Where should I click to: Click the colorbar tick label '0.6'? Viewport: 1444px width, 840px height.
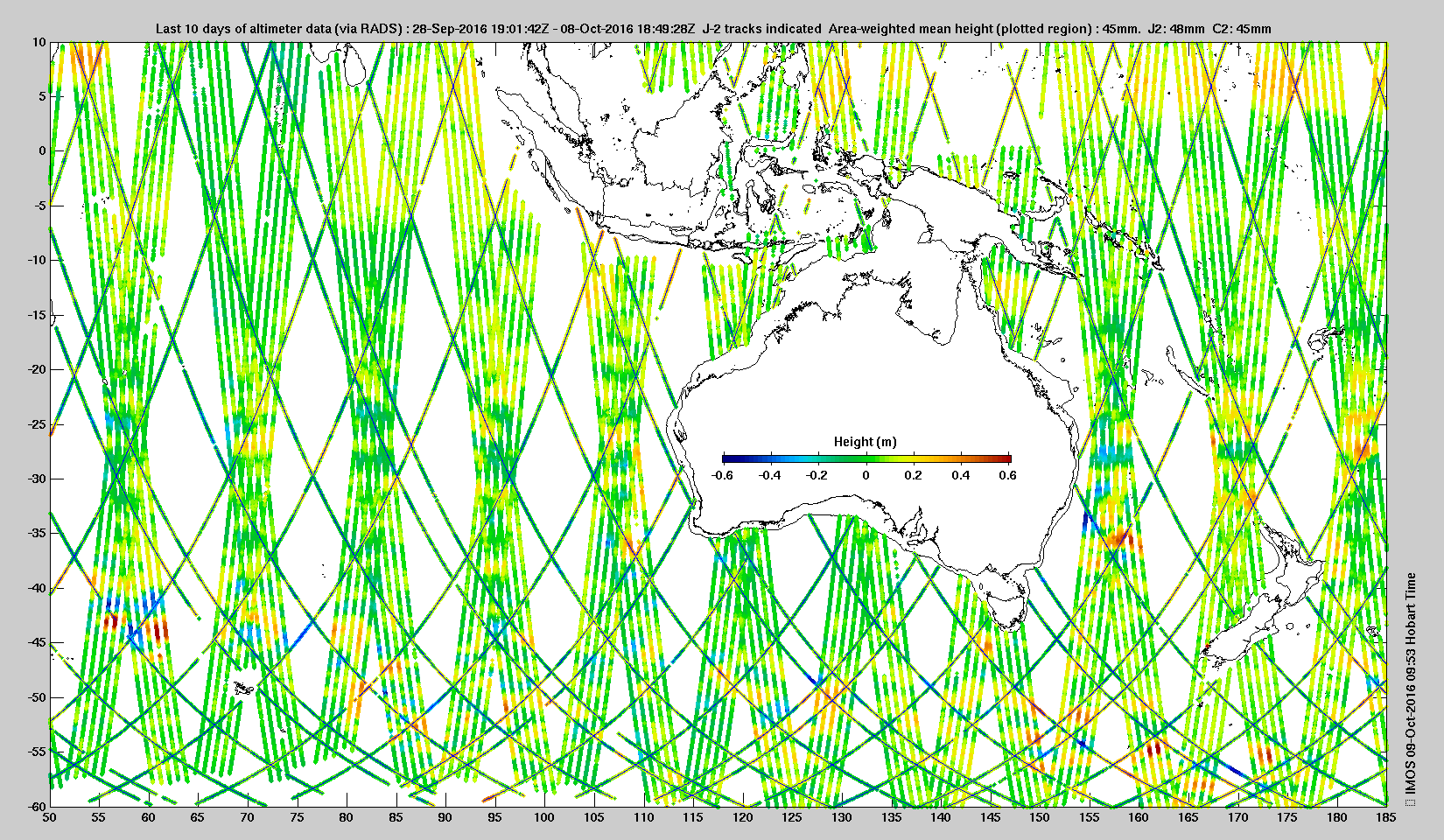(1007, 475)
